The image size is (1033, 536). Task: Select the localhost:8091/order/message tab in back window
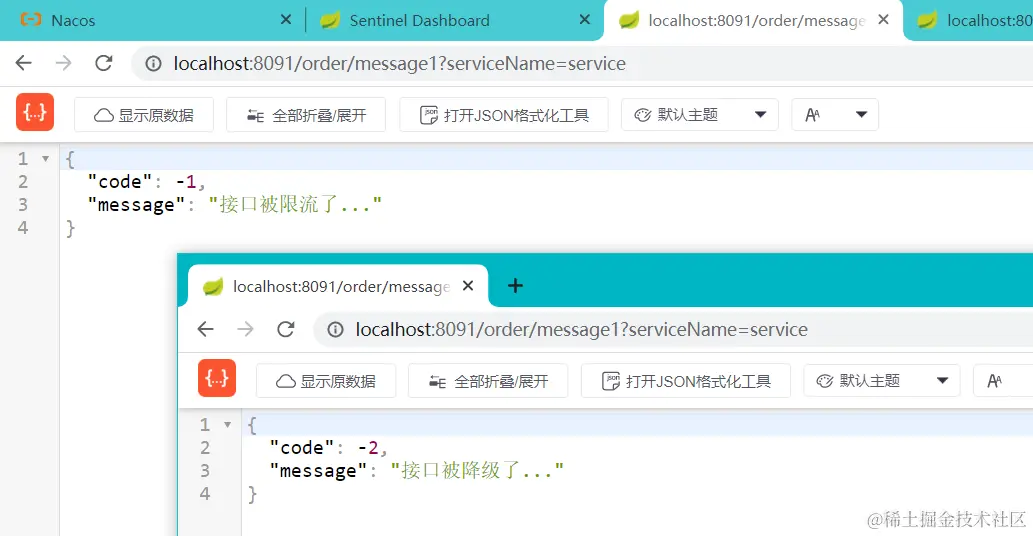753,20
